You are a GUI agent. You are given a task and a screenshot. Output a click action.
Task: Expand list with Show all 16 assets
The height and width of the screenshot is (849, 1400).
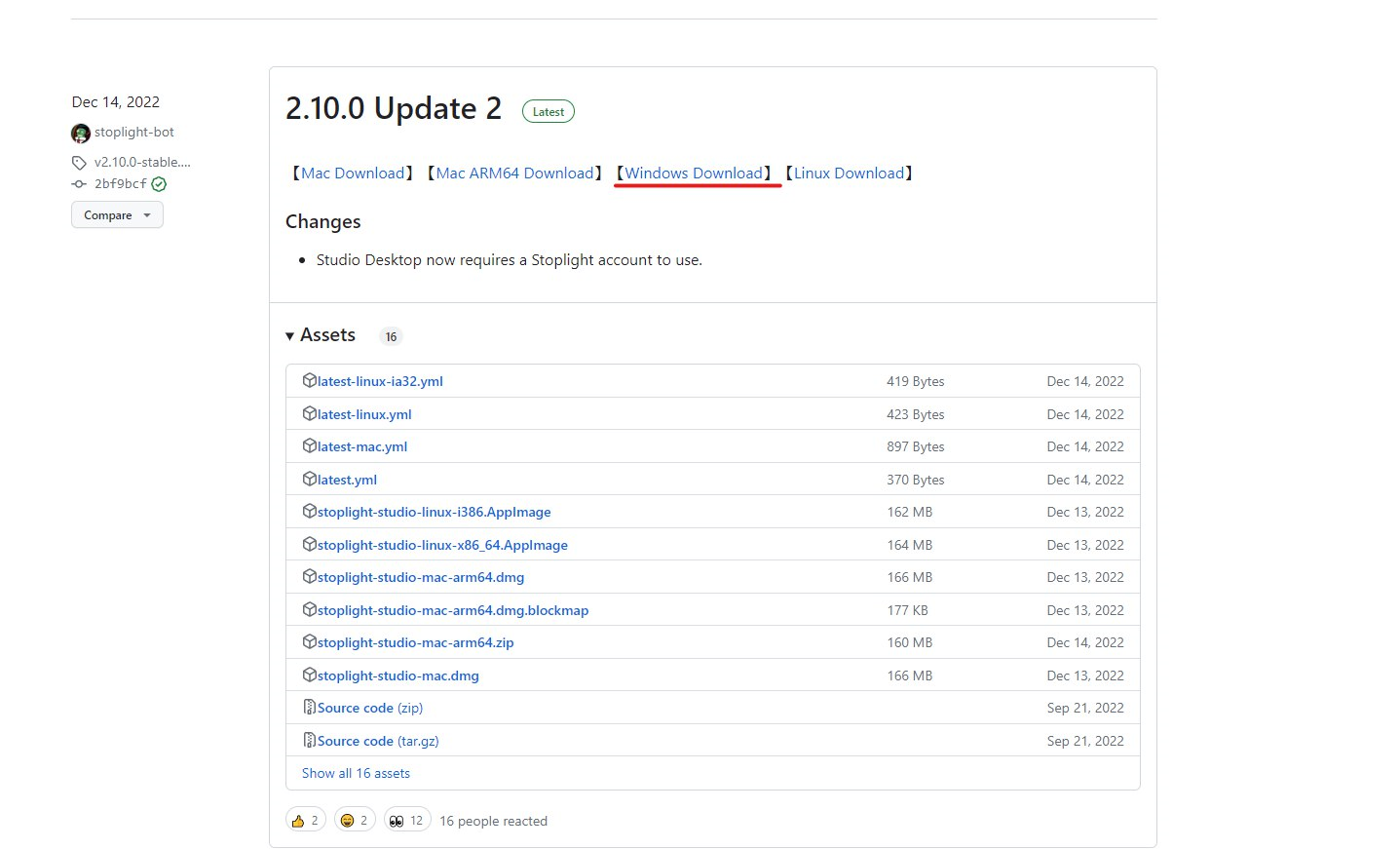pyautogui.click(x=356, y=773)
